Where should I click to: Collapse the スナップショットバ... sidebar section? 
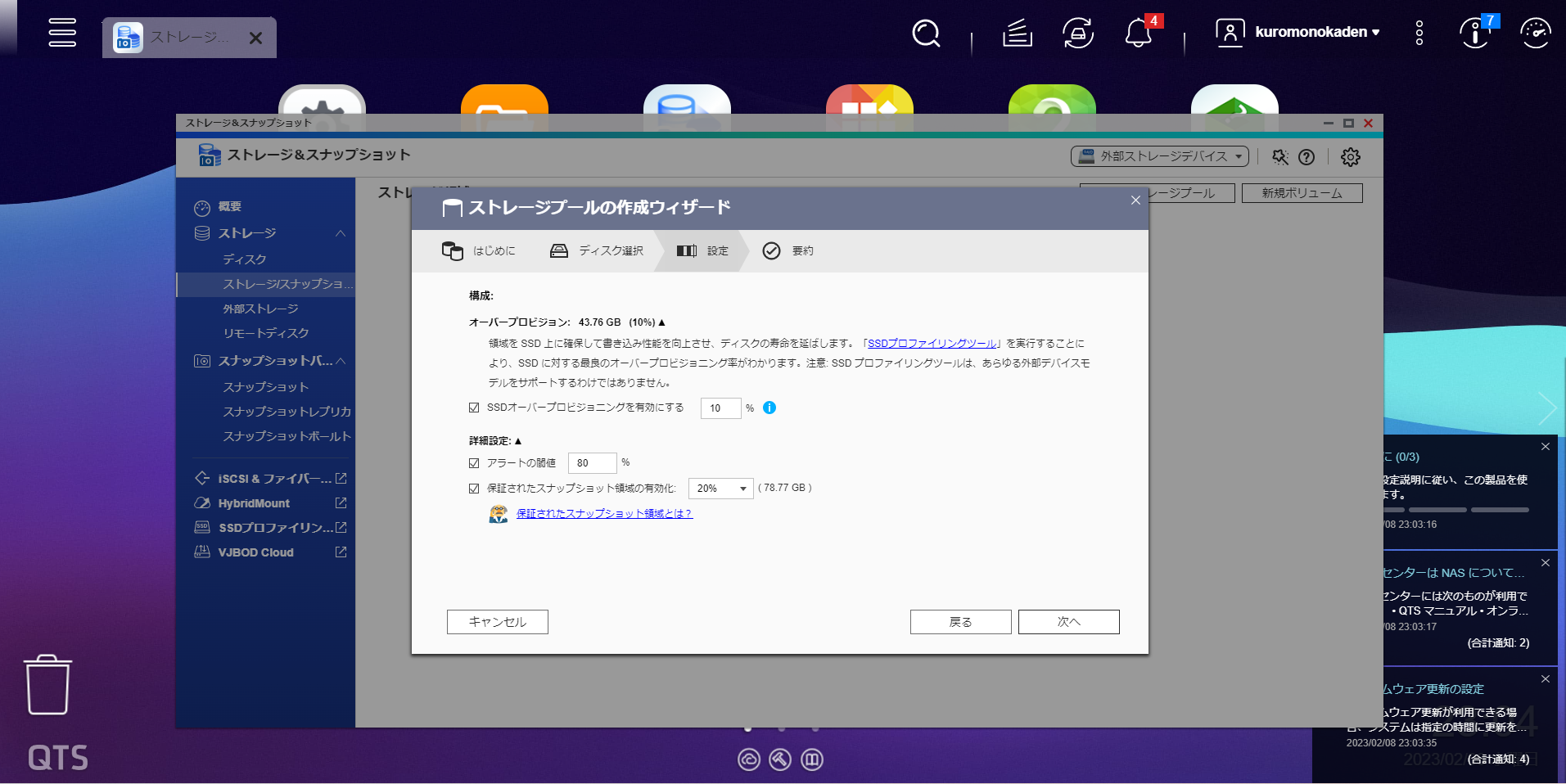click(341, 361)
